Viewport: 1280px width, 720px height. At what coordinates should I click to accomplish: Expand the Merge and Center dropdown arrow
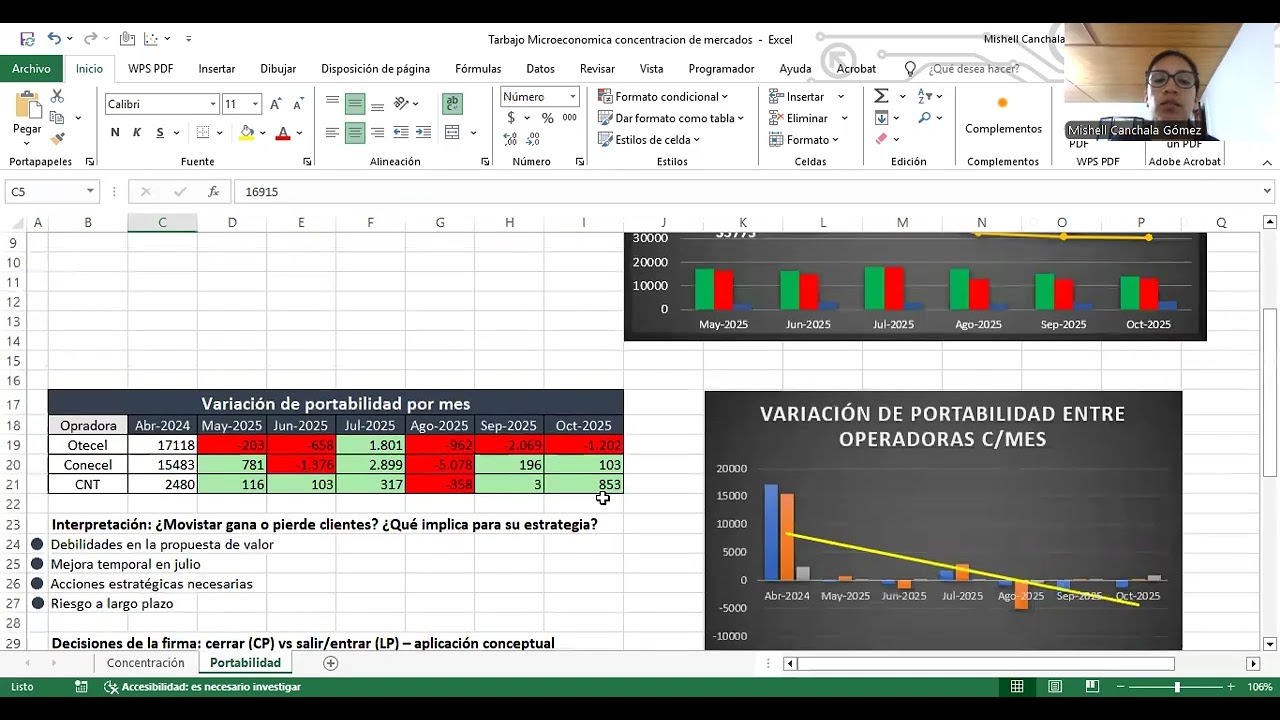coord(473,132)
